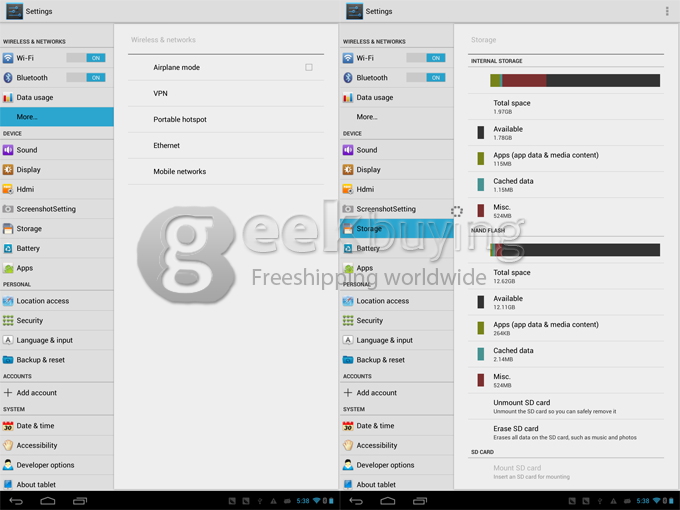Tap the teal Cached data swatch under Internal Storage
Screen dimensions: 680x510
(x=481, y=184)
